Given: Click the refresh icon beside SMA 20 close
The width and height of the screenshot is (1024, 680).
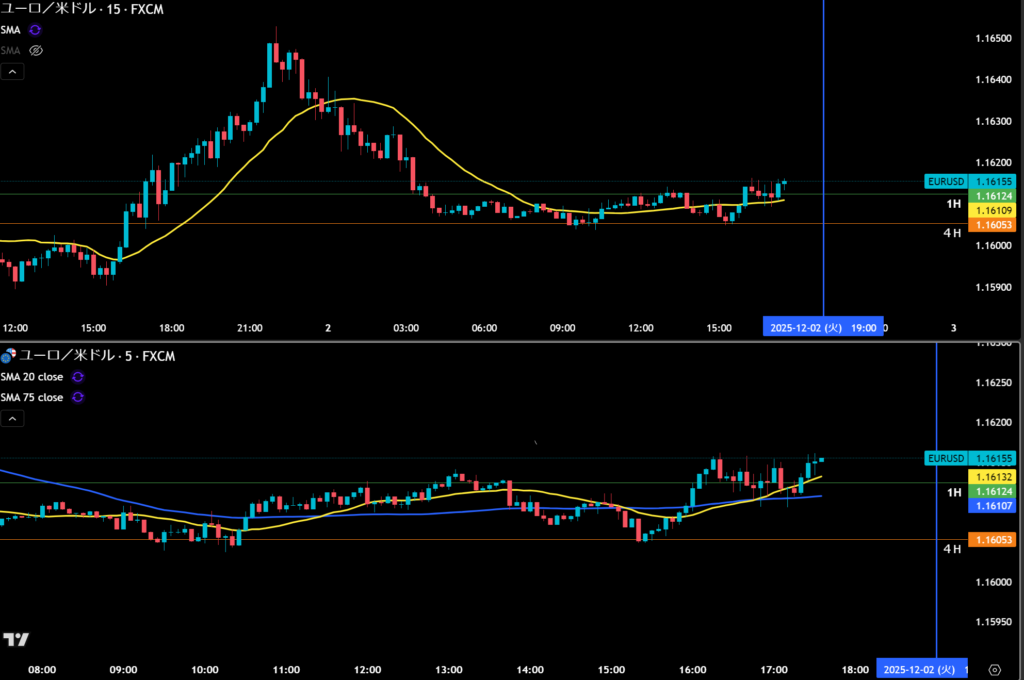Looking at the screenshot, I should (77, 377).
